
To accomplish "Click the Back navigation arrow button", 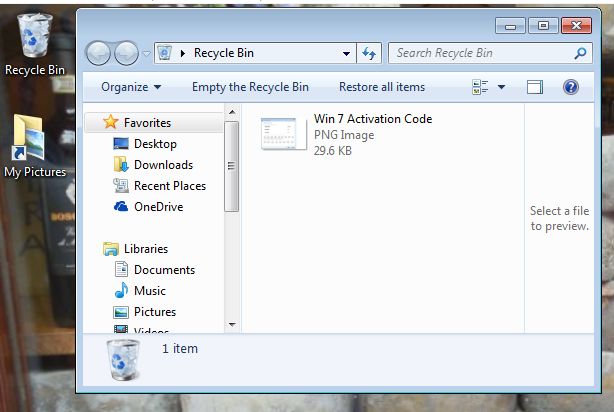I will click(x=98, y=53).
